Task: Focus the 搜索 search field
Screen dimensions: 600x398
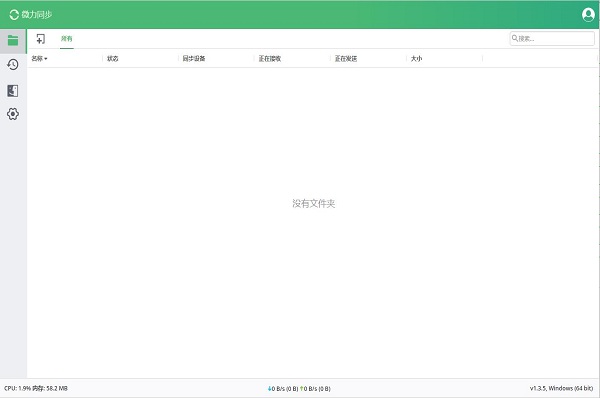Action: click(552, 39)
